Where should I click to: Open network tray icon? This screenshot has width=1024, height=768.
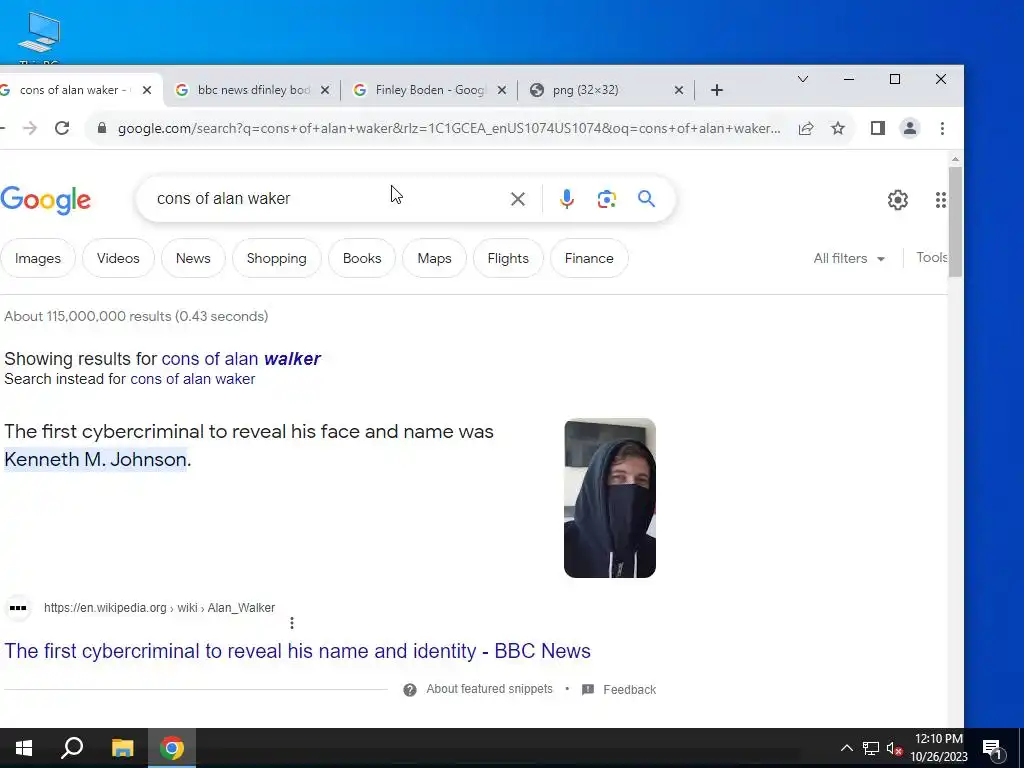(871, 748)
